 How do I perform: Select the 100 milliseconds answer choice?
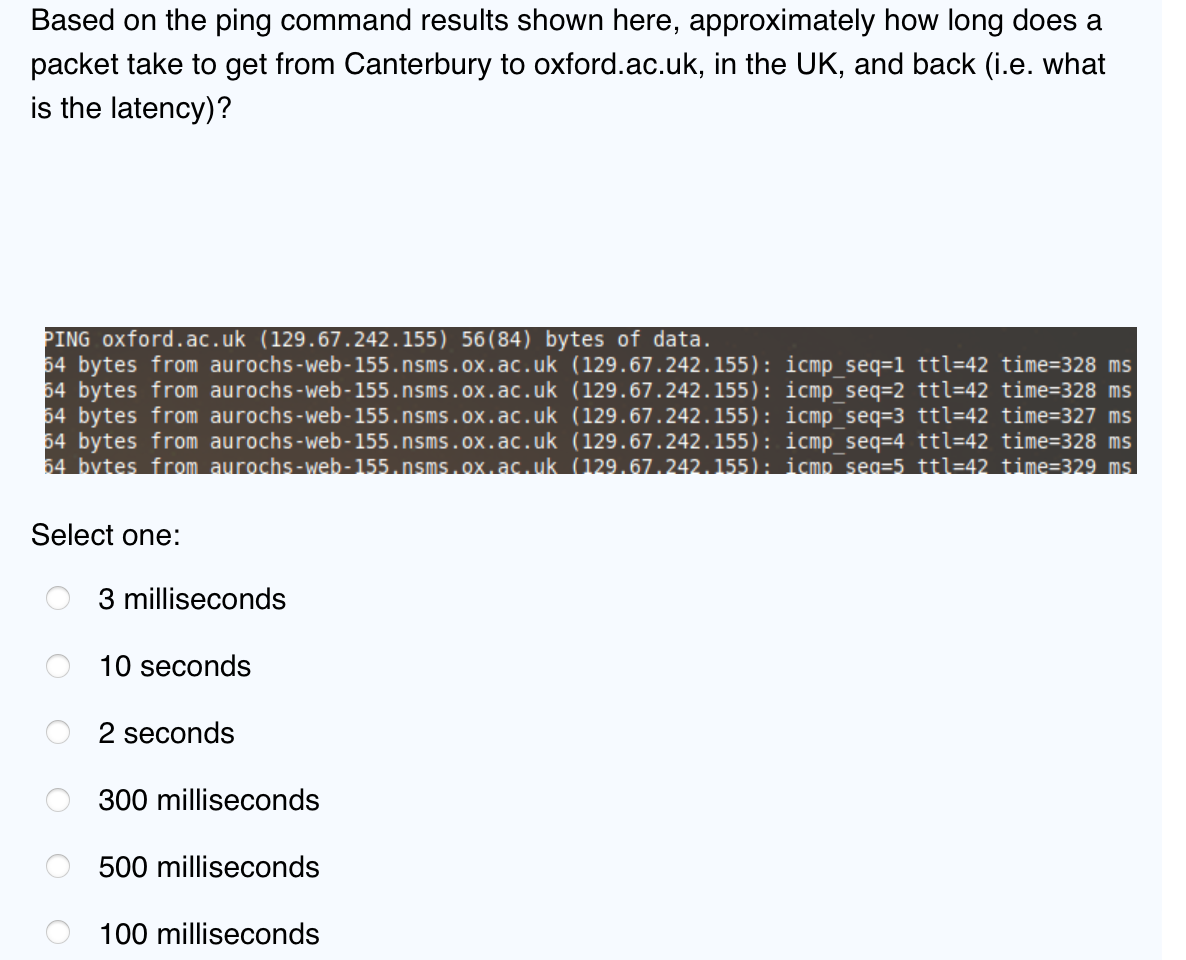click(57, 933)
